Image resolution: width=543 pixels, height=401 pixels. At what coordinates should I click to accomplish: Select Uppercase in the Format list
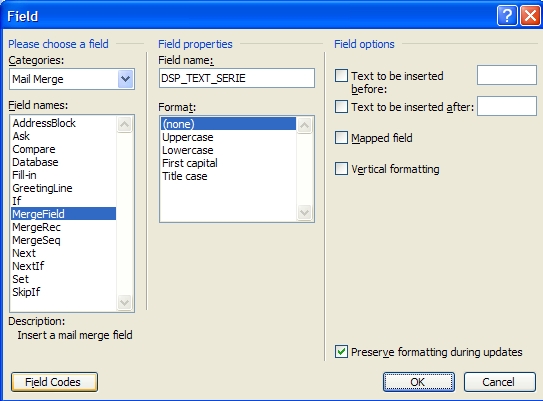[187, 137]
